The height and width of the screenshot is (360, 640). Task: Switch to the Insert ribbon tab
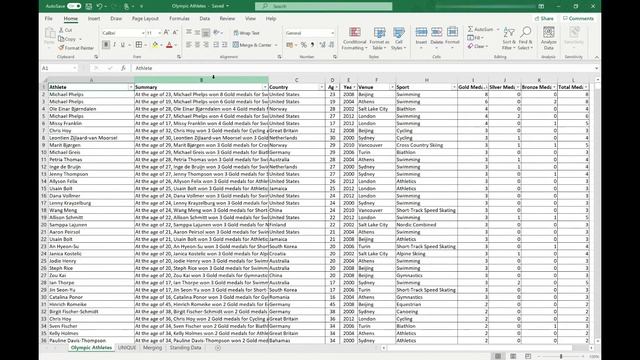tap(94, 18)
